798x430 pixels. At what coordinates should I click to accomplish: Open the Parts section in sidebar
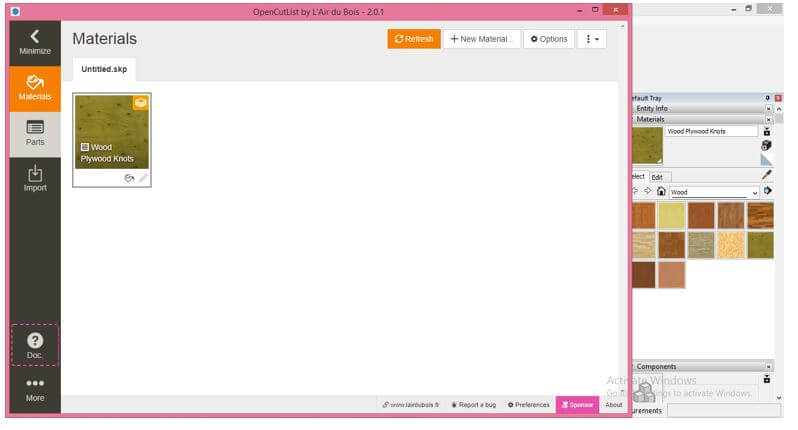35,134
